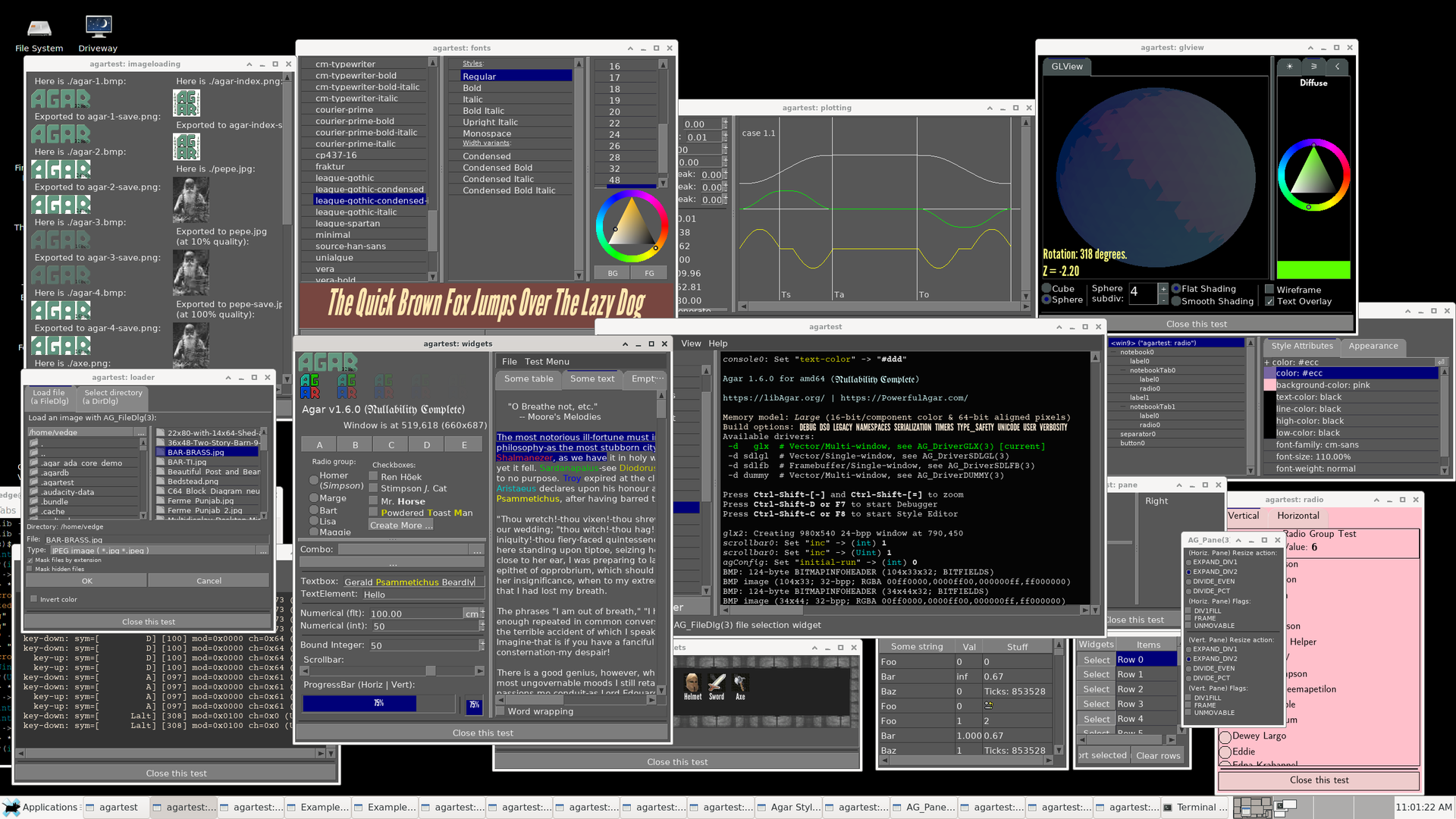The image size is (1456, 819).
Task: Open the sun-icon tab in glview
Action: pos(1289,67)
